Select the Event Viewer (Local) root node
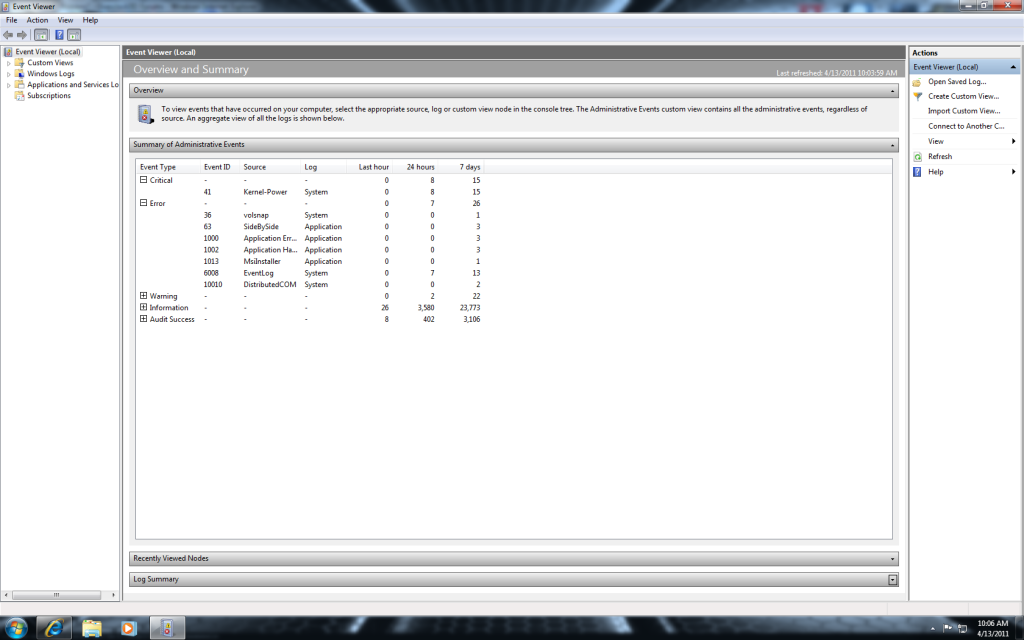1024x640 pixels. tap(48, 52)
